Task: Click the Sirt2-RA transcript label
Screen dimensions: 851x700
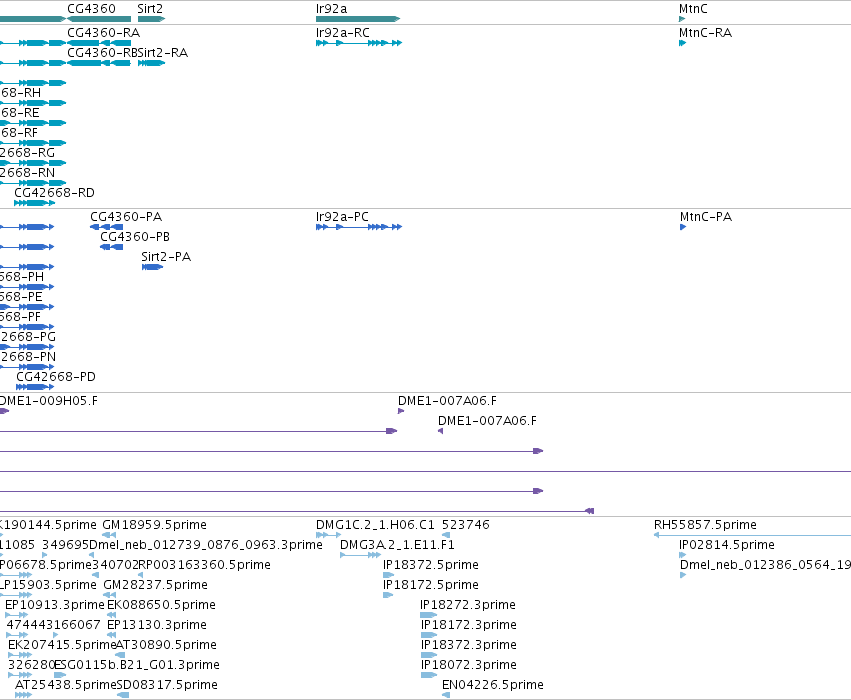Action: (x=163, y=53)
